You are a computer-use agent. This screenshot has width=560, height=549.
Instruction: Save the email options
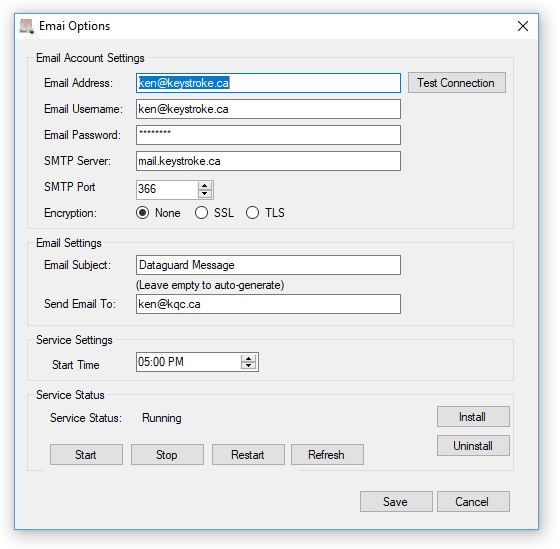[396, 501]
